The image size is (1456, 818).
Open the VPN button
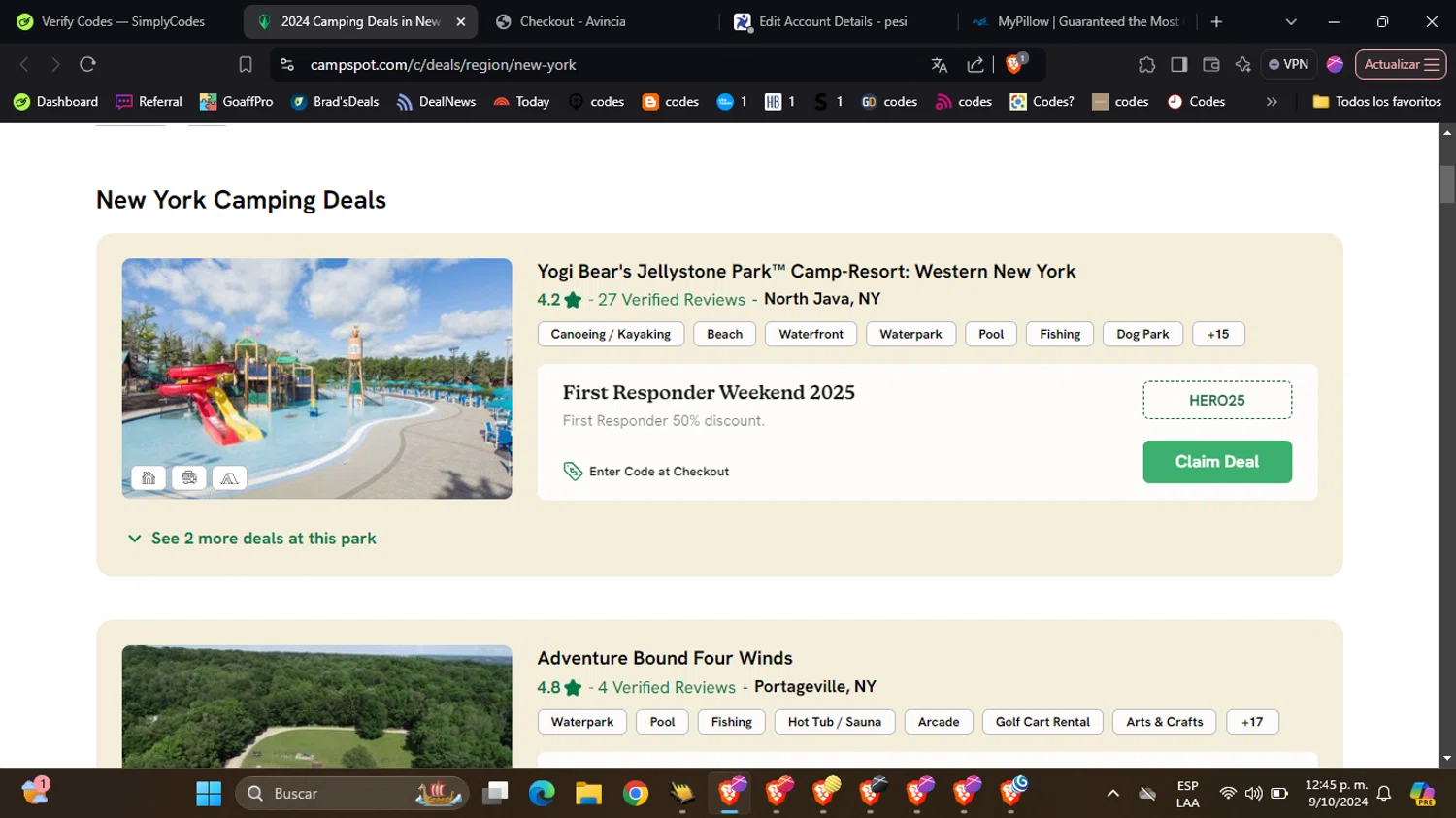point(1288,64)
